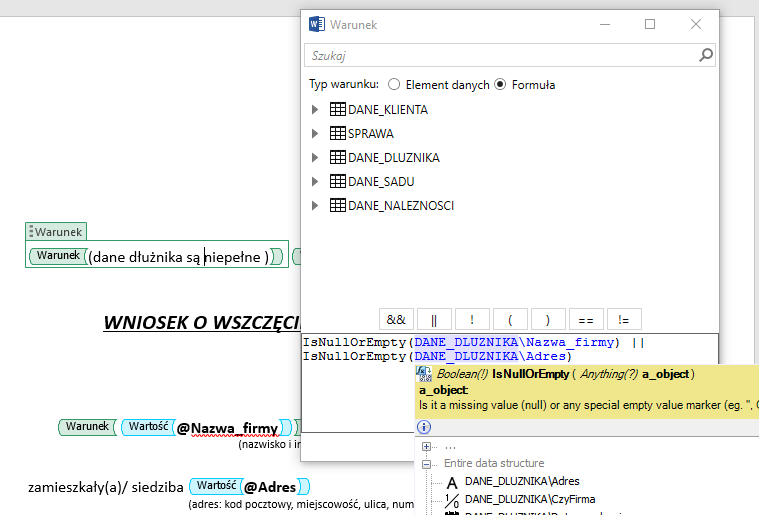Viewport: 759px width, 515px height.
Task: Click the Warunek content control handle in the document
Action: (30, 232)
